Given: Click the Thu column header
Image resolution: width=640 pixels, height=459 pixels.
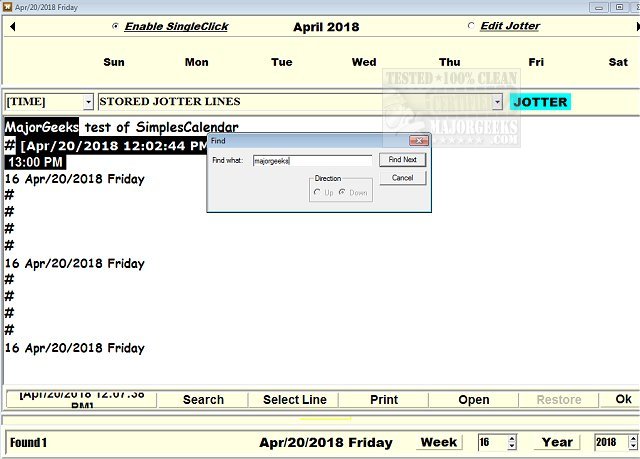Looking at the screenshot, I should [x=449, y=62].
